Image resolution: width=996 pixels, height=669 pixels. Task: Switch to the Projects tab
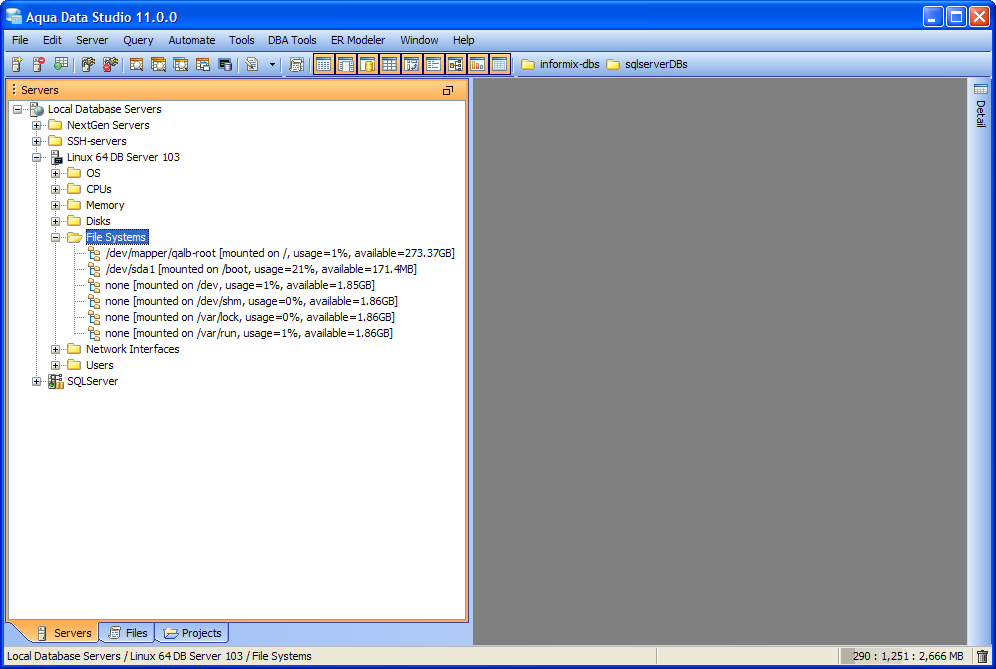click(193, 633)
